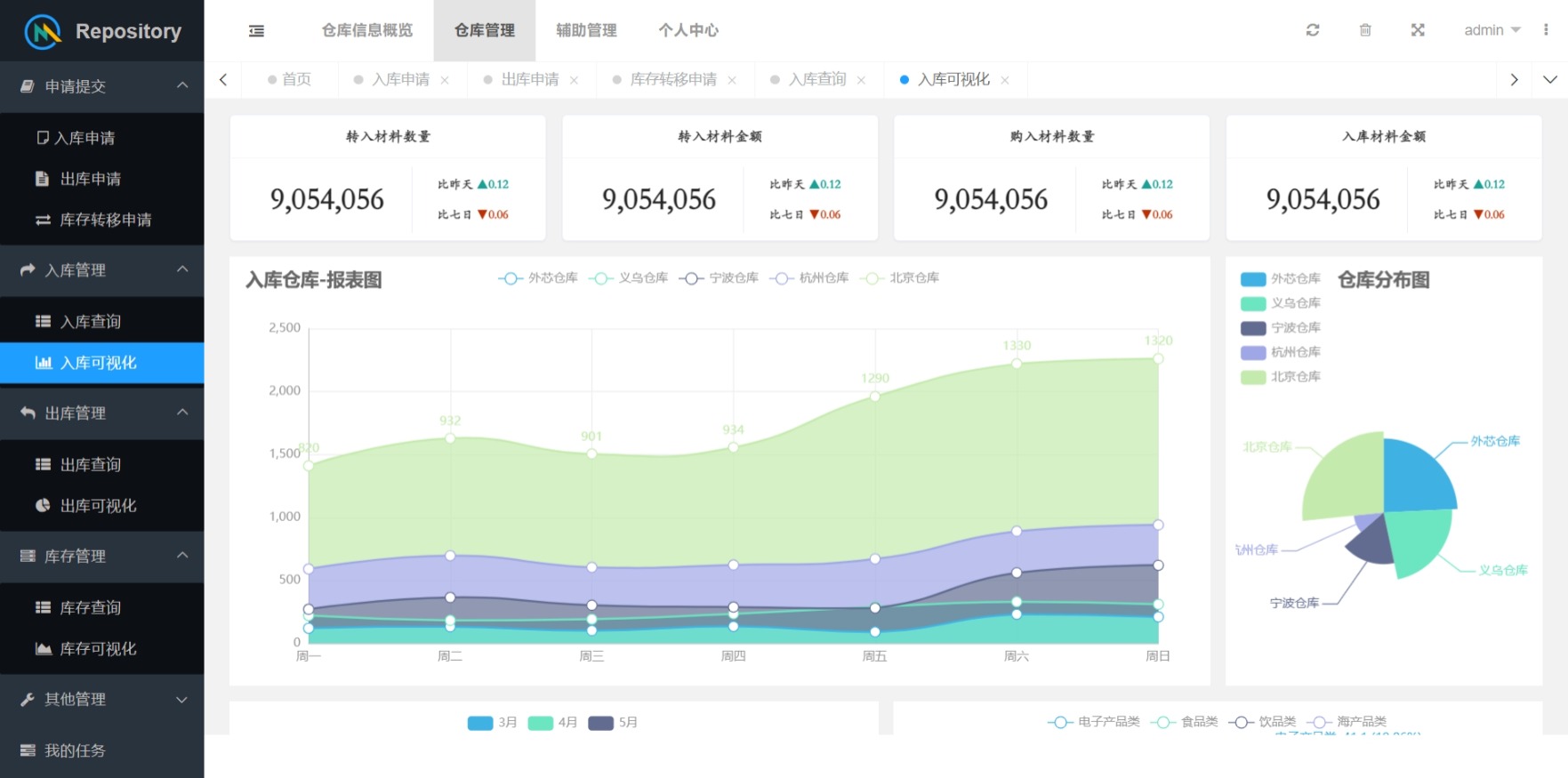
Task: Toggle 宁波仓库 swatch in pie legend
Action: [x=1253, y=328]
